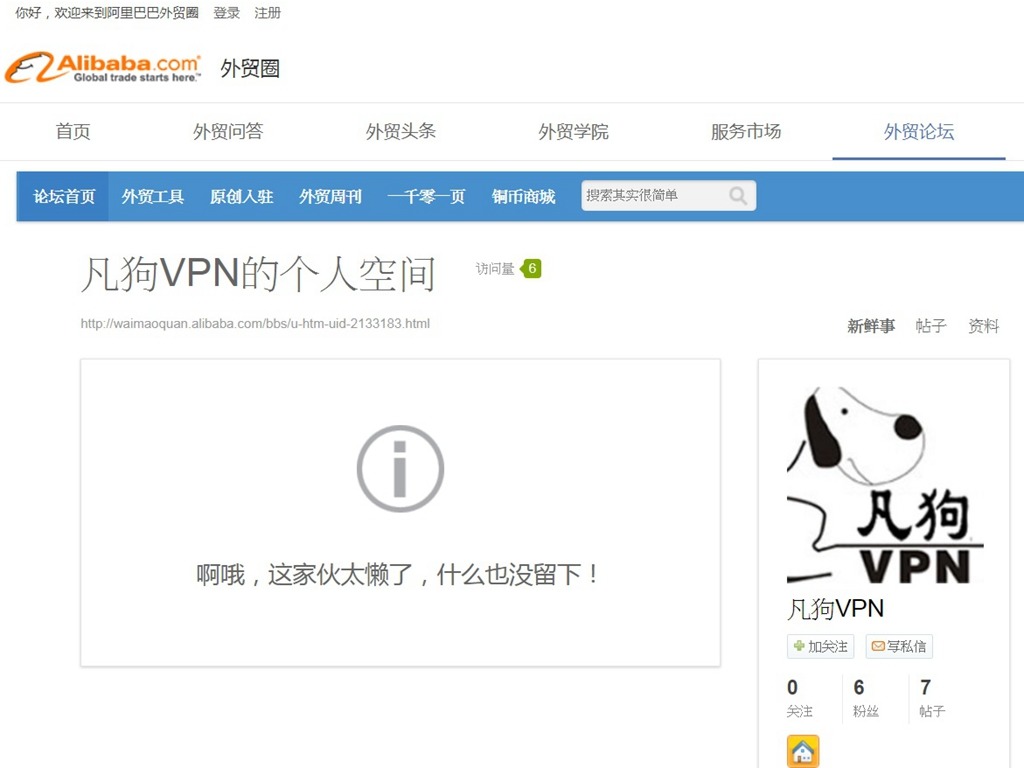
Task: Click the gray info circle icon
Action: pyautogui.click(x=400, y=468)
